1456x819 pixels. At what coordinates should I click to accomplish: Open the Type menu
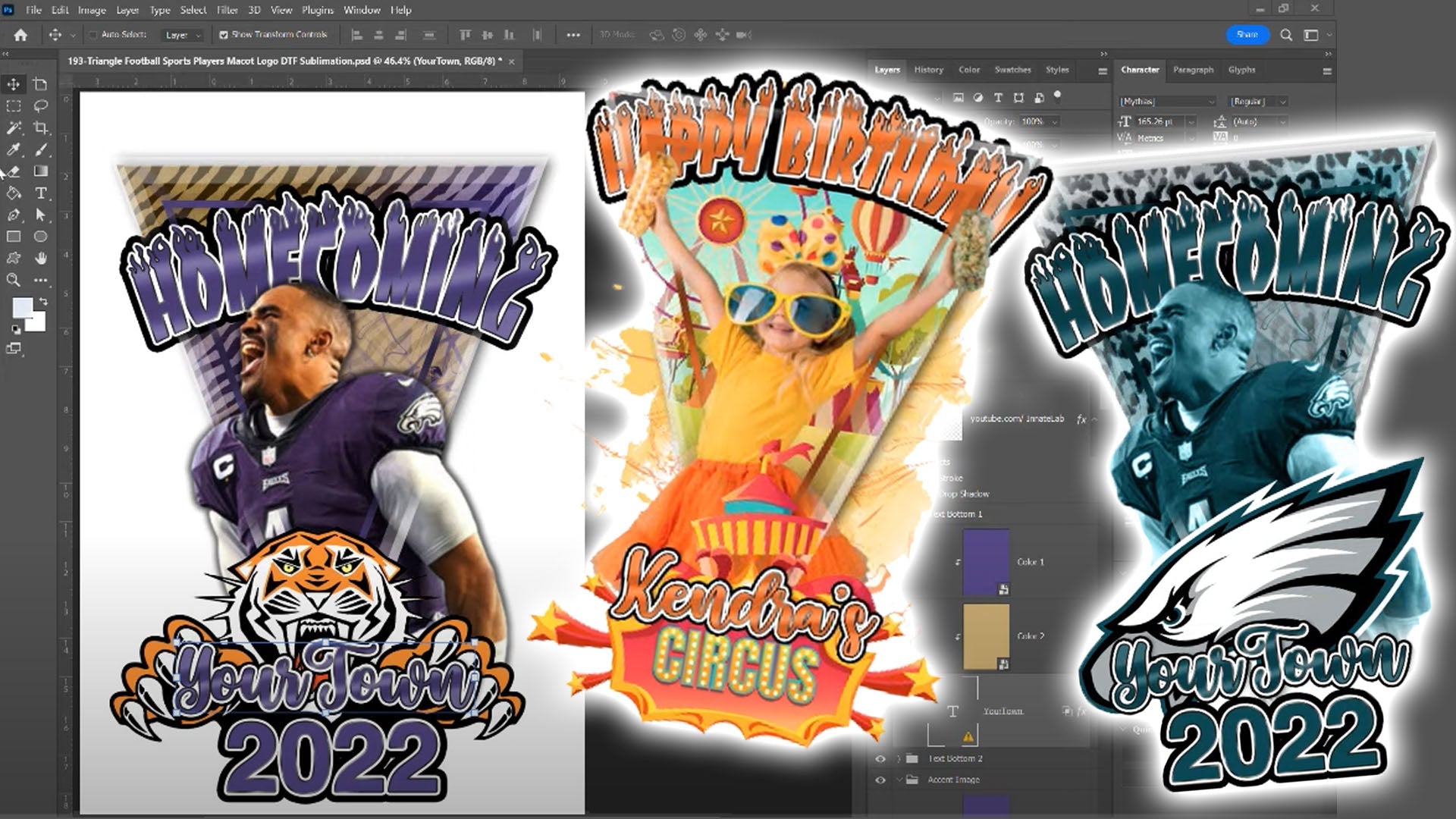pyautogui.click(x=158, y=11)
